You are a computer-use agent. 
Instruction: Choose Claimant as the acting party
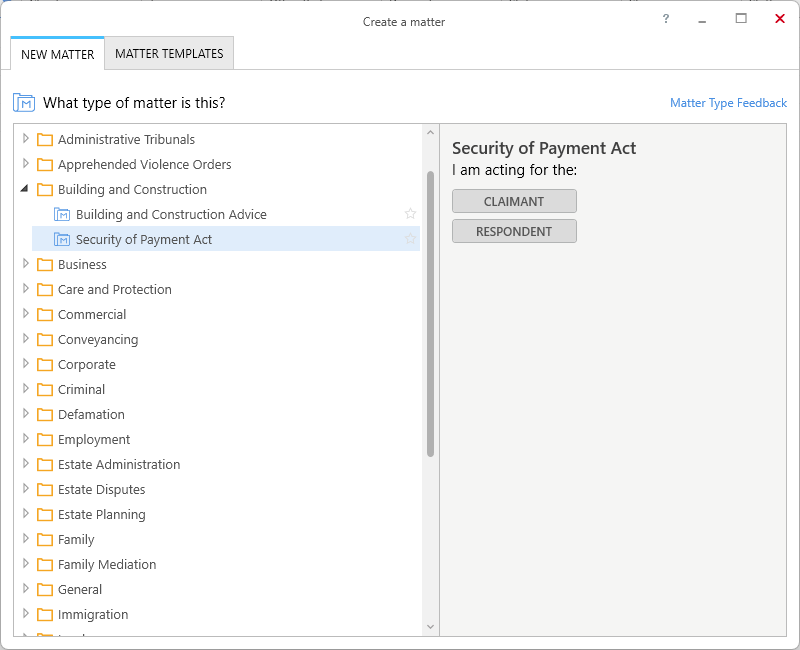point(514,202)
